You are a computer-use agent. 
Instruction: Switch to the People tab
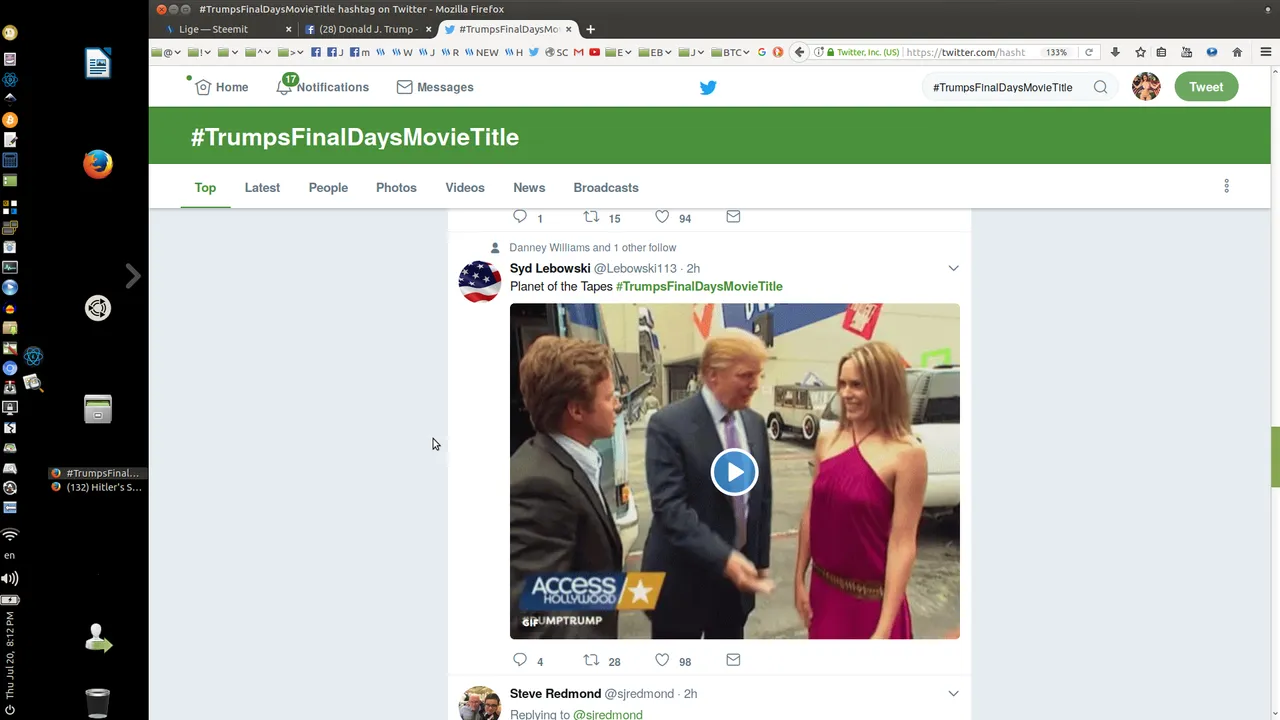pyautogui.click(x=328, y=187)
